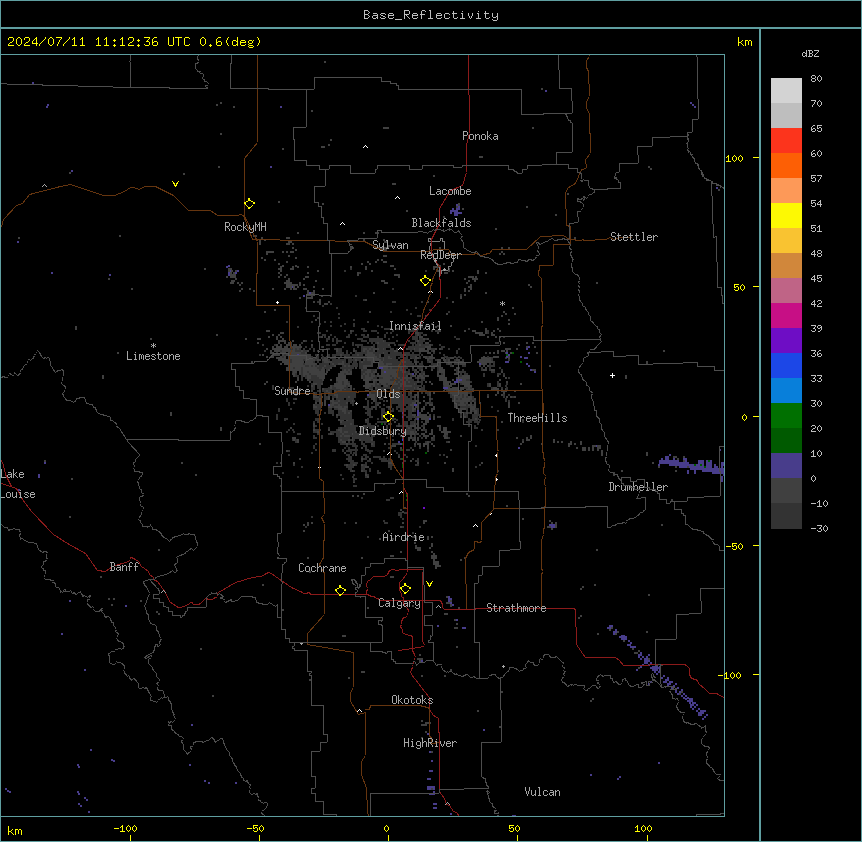Click the km unit label at top right
The width and height of the screenshot is (862, 842).
[x=744, y=42]
